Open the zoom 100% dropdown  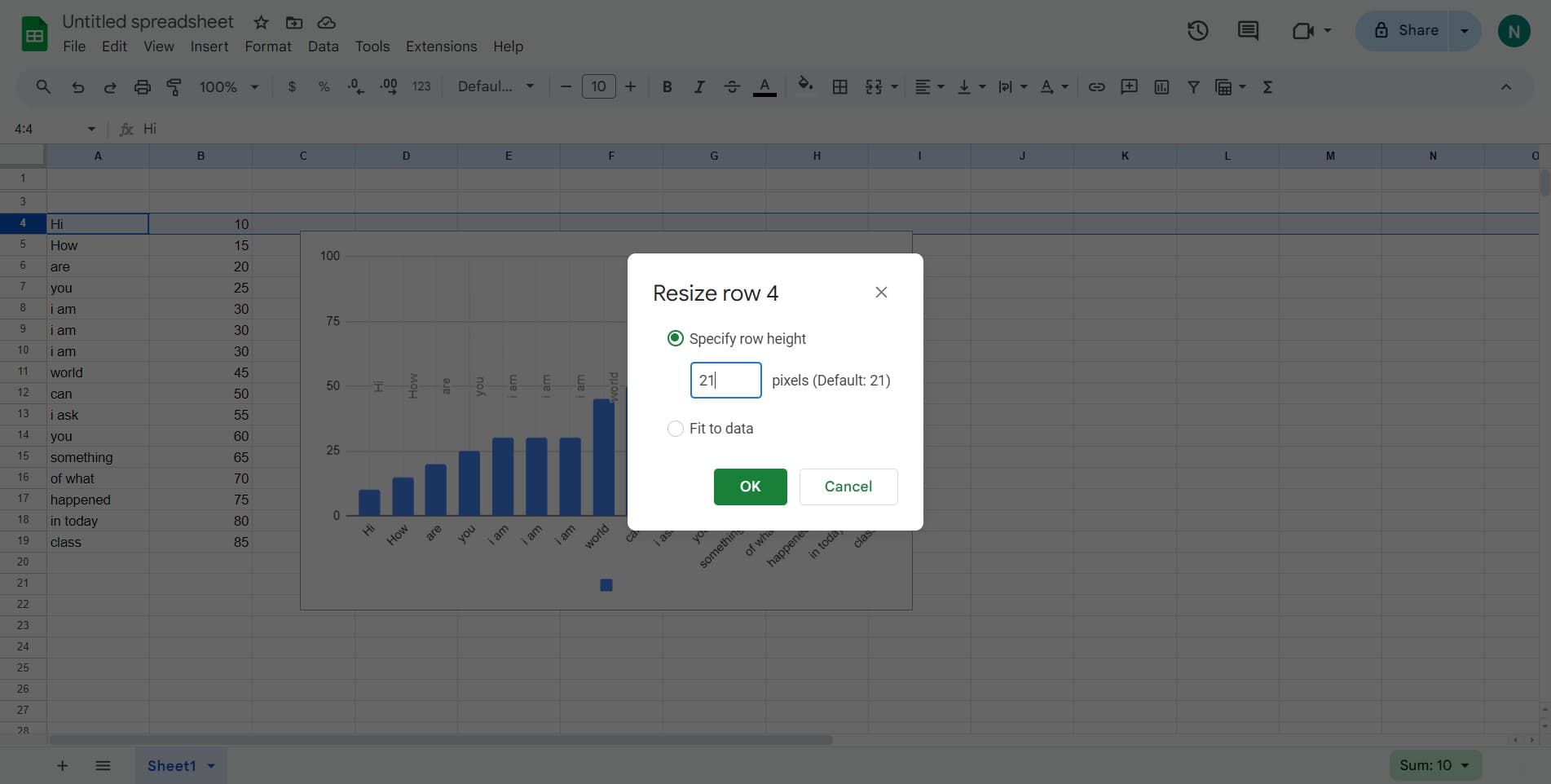[228, 87]
